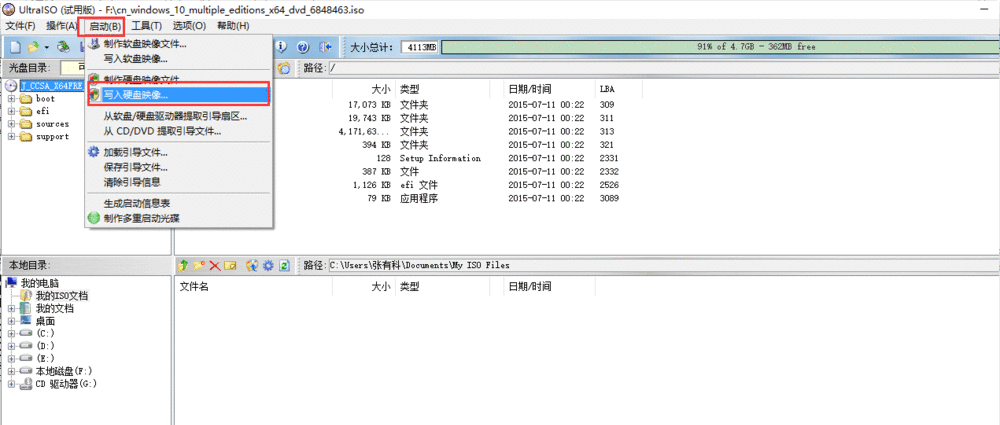Open the 选项(O) menu

coord(189,26)
